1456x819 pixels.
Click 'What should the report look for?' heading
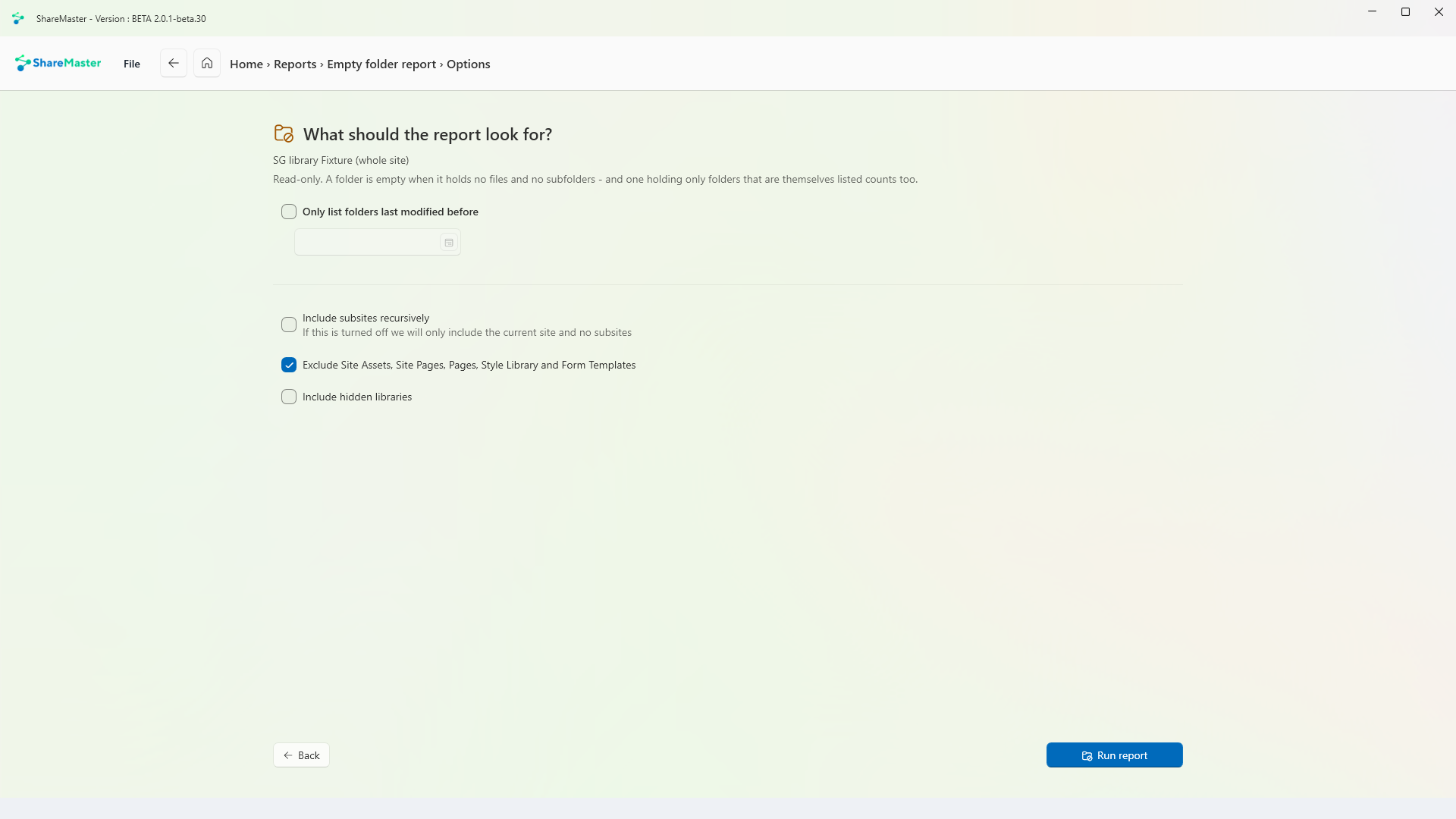tap(428, 134)
